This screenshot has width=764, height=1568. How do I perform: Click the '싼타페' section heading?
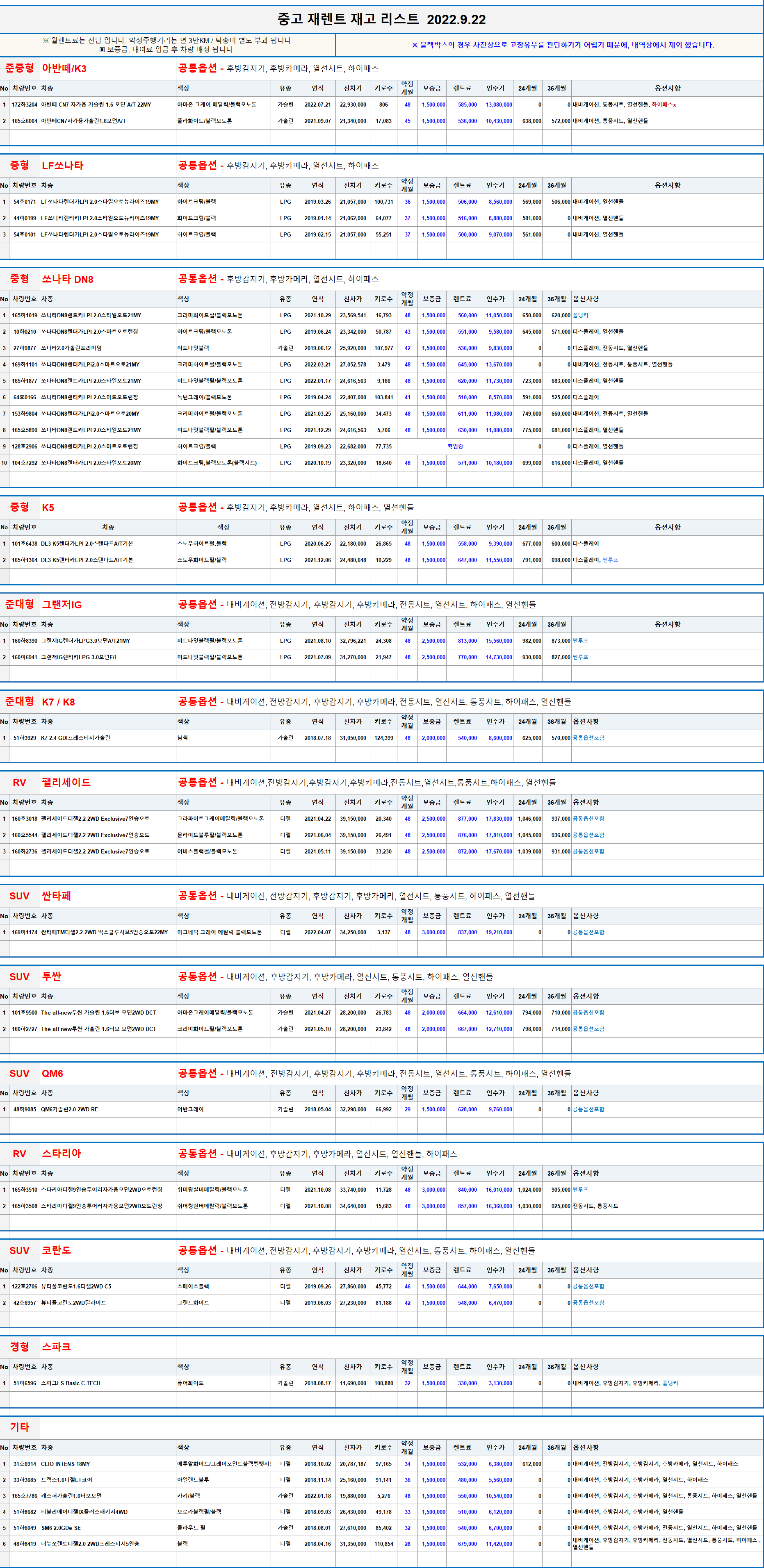click(57, 896)
